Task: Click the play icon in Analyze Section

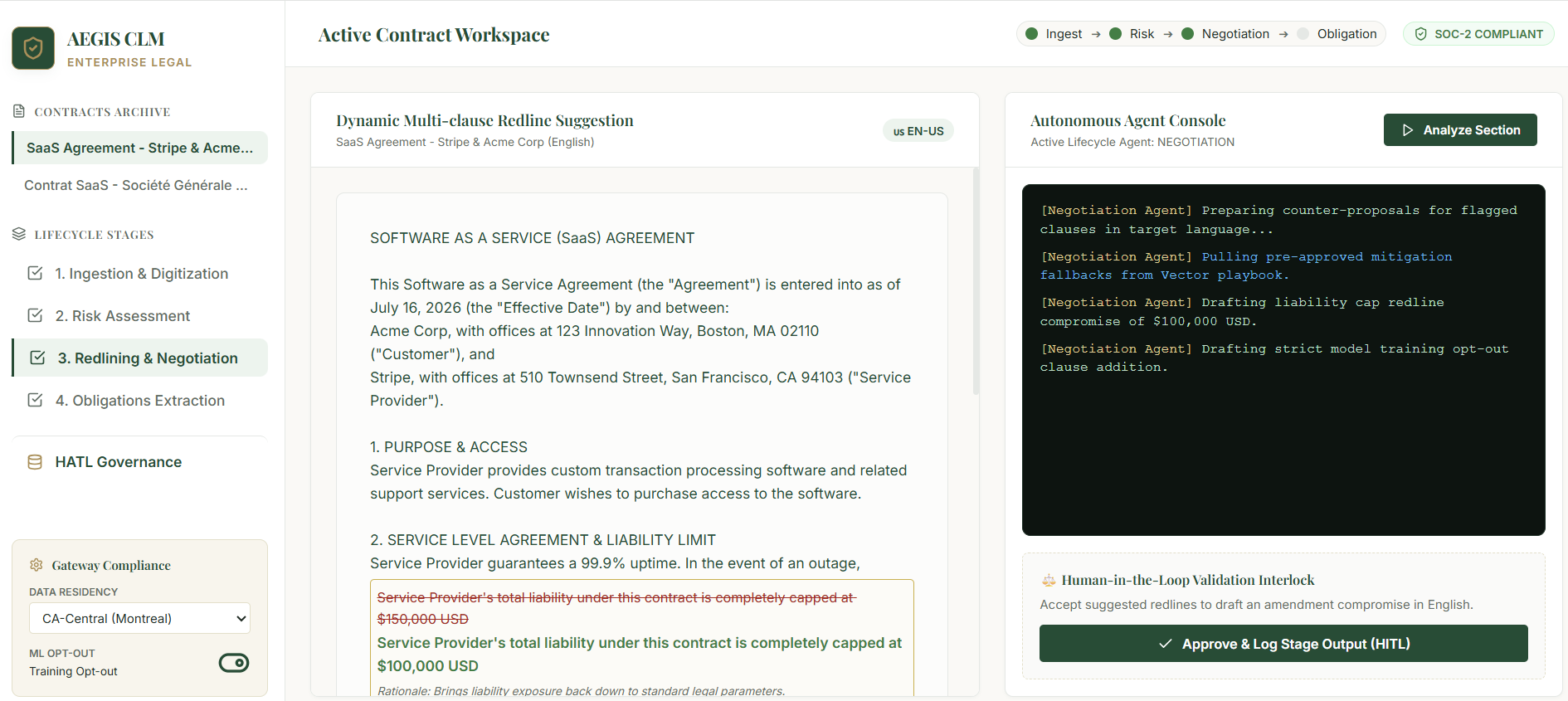Action: click(x=1408, y=130)
